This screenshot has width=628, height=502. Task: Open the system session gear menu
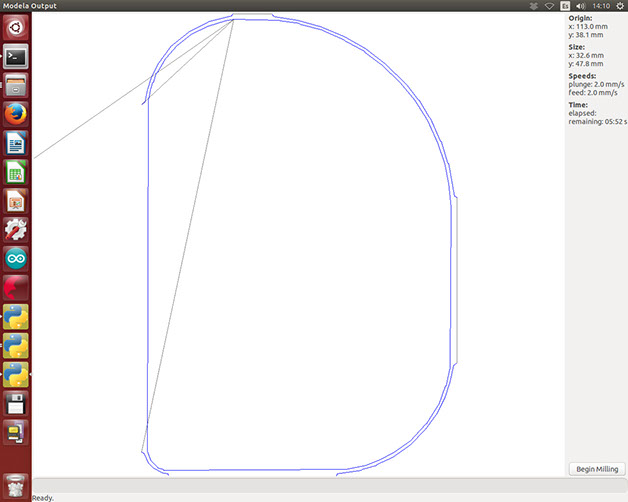click(620, 6)
